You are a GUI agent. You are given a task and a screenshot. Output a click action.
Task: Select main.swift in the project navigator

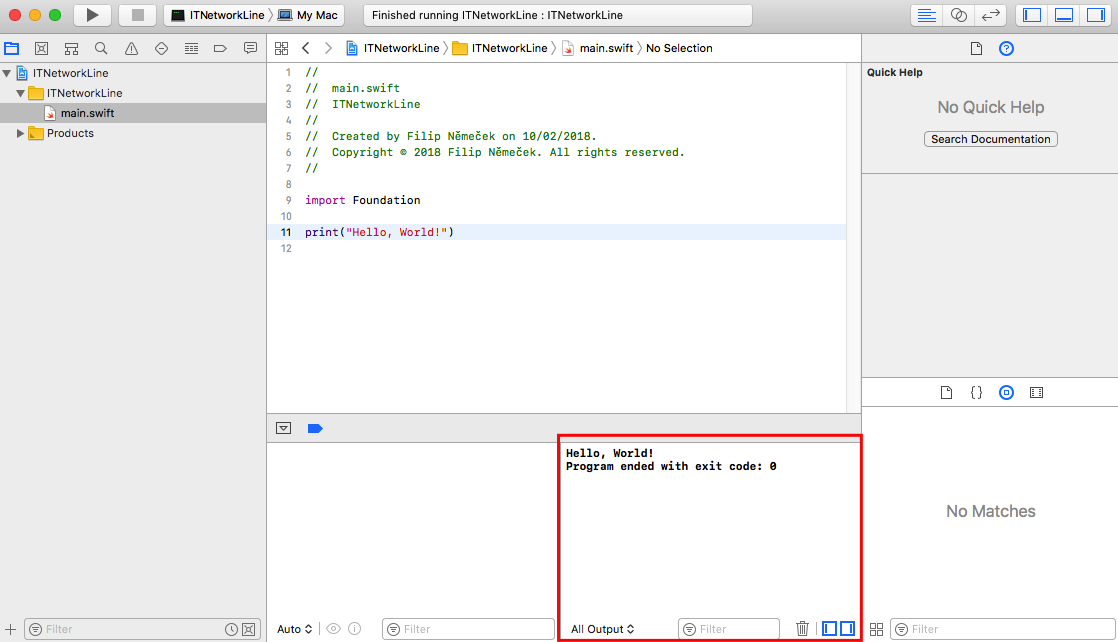point(87,113)
